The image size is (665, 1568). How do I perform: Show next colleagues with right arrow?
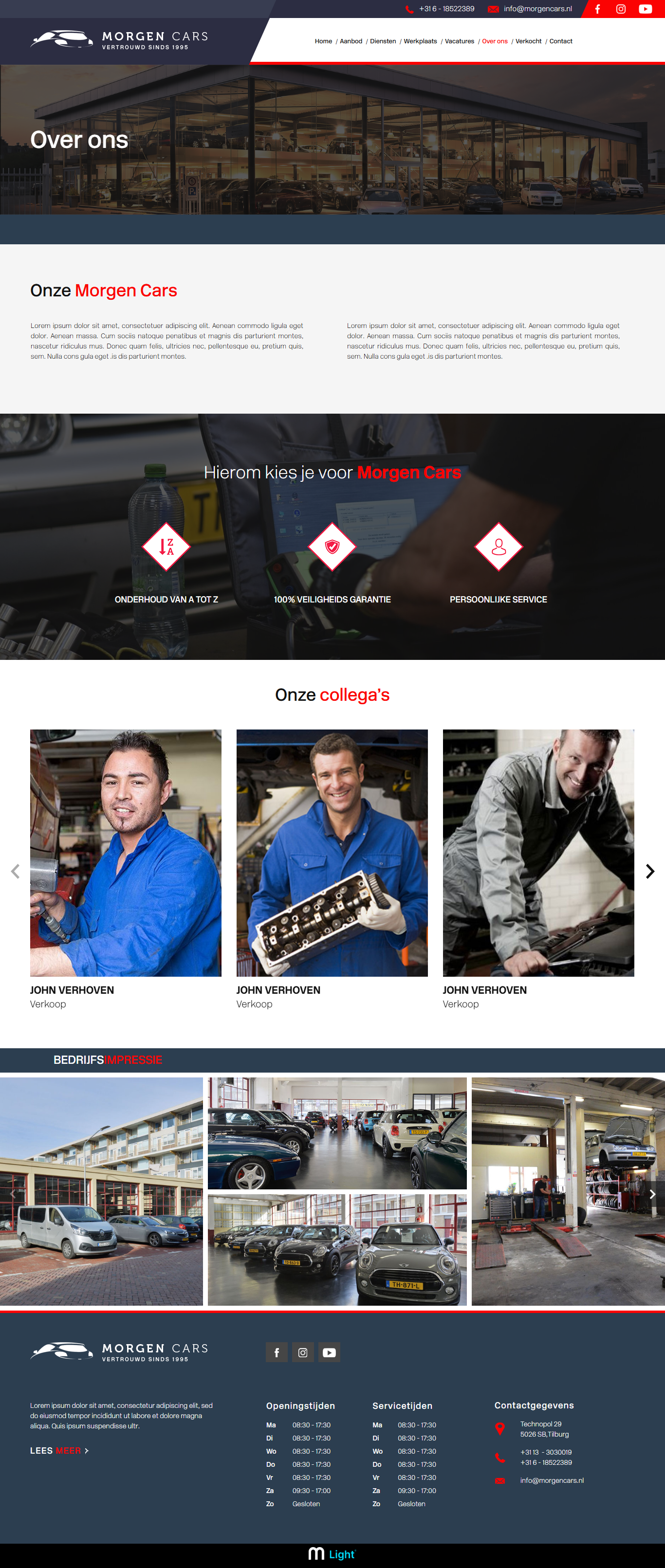pos(650,871)
